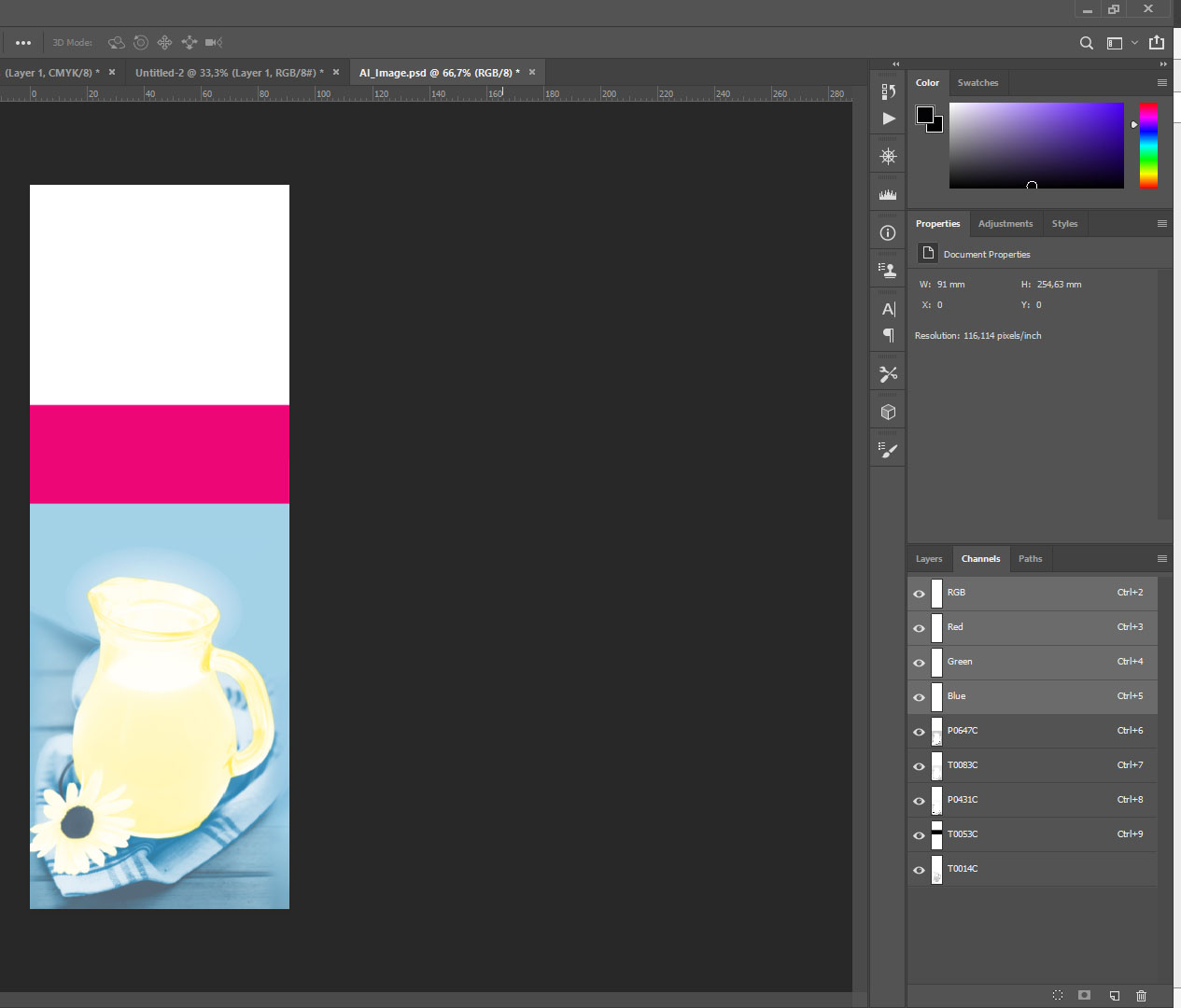Switch to the Layers tab
Viewport: 1181px width, 1008px height.
(x=928, y=559)
